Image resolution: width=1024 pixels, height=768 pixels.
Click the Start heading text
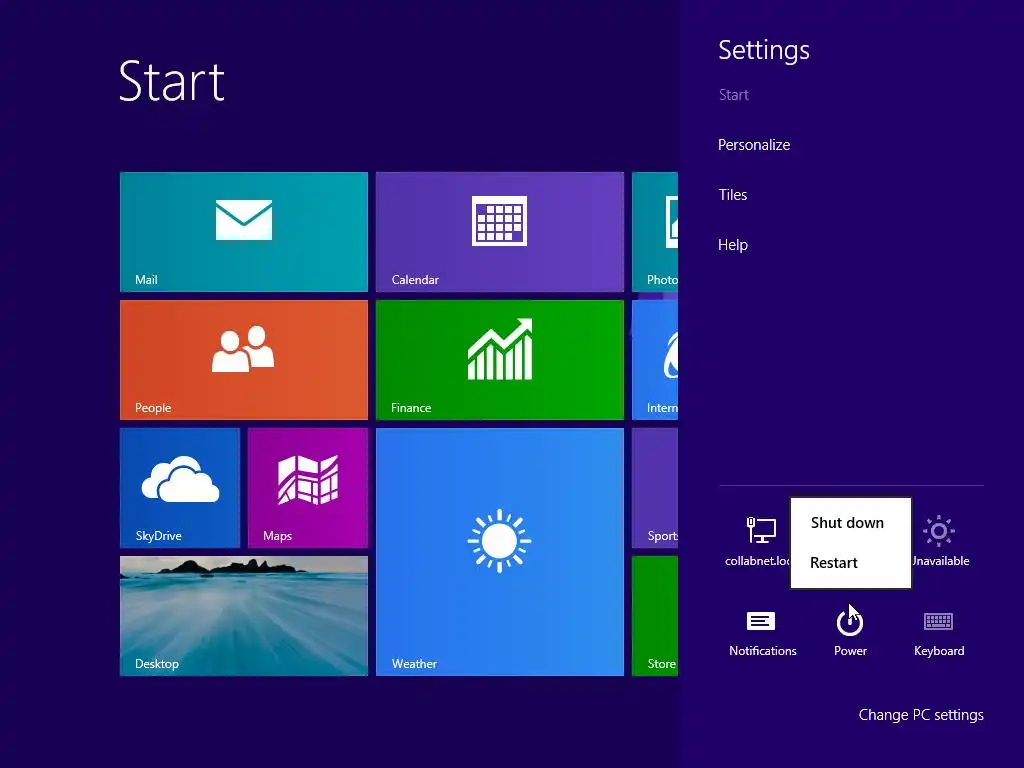(172, 82)
